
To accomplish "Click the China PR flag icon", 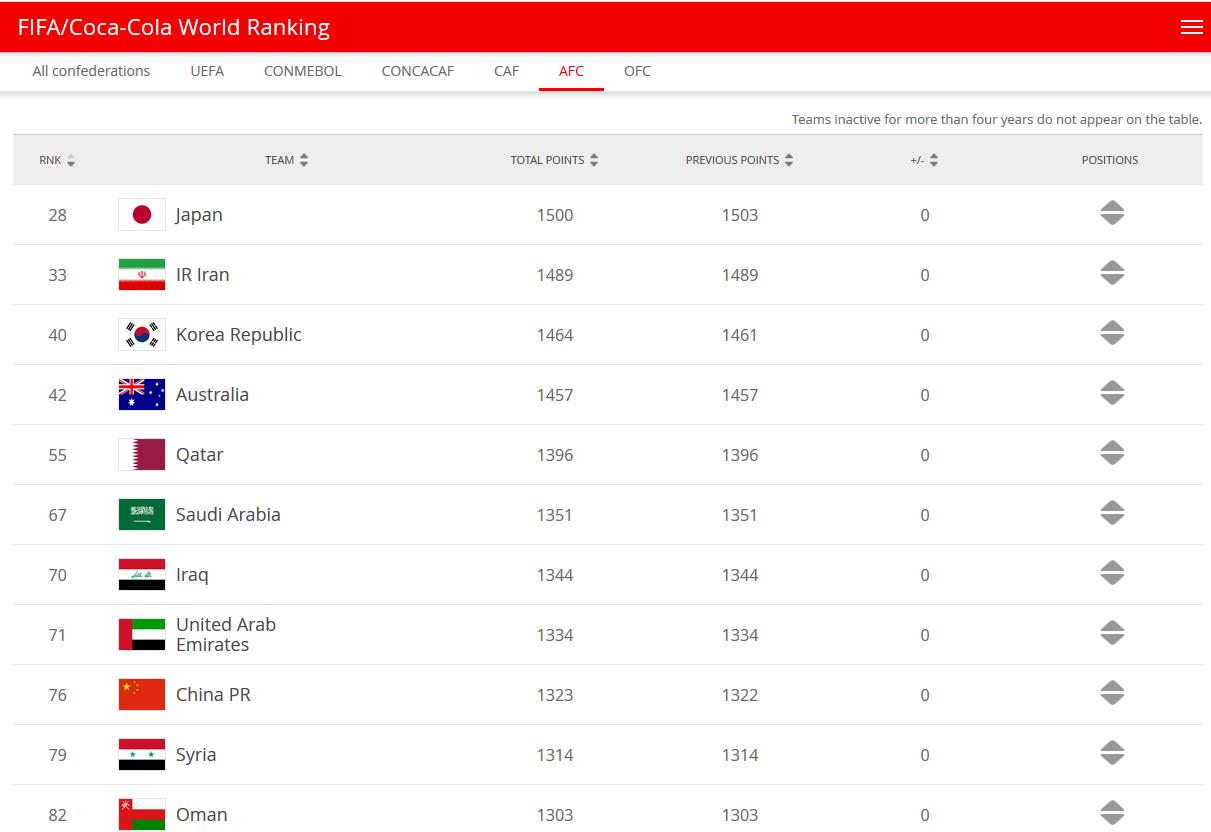I will click(142, 695).
